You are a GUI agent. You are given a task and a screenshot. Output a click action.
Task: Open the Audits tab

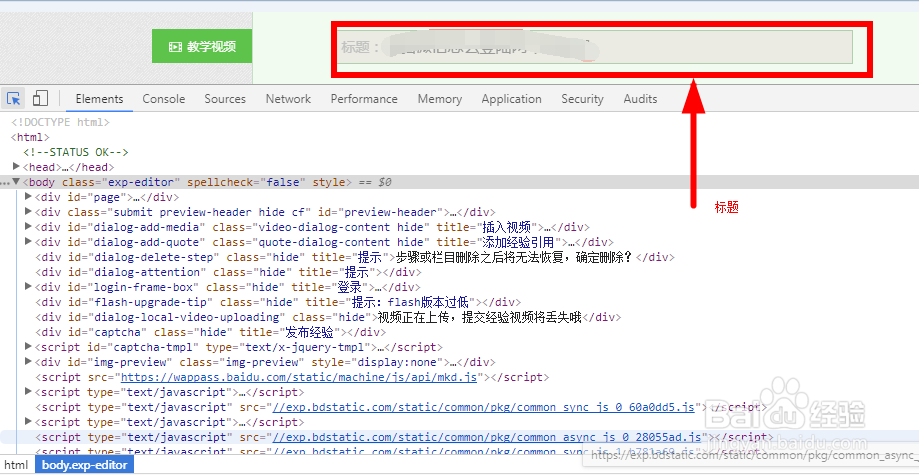tap(640, 99)
